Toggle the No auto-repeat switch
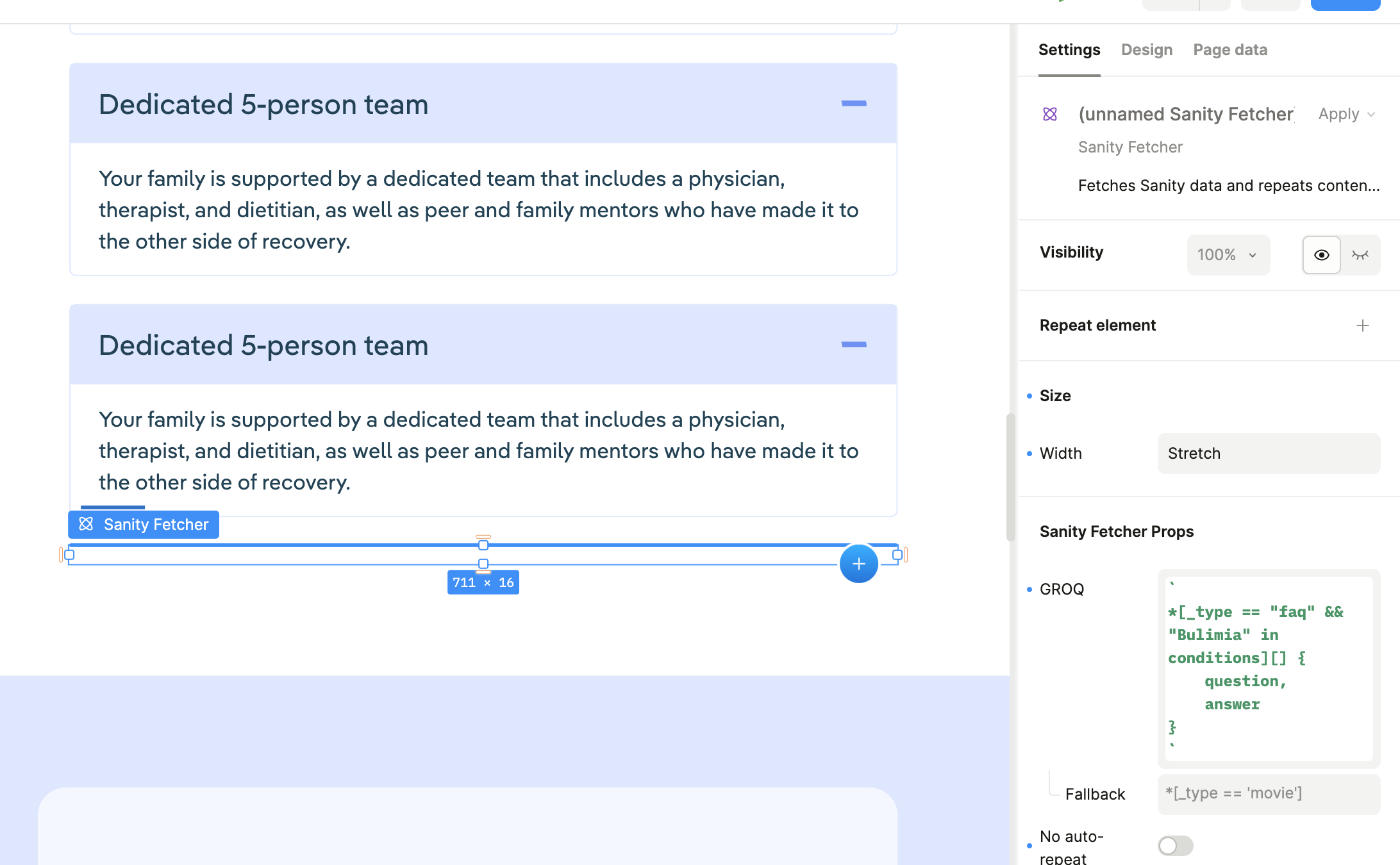Viewport: 1400px width, 865px height. pyautogui.click(x=1175, y=846)
